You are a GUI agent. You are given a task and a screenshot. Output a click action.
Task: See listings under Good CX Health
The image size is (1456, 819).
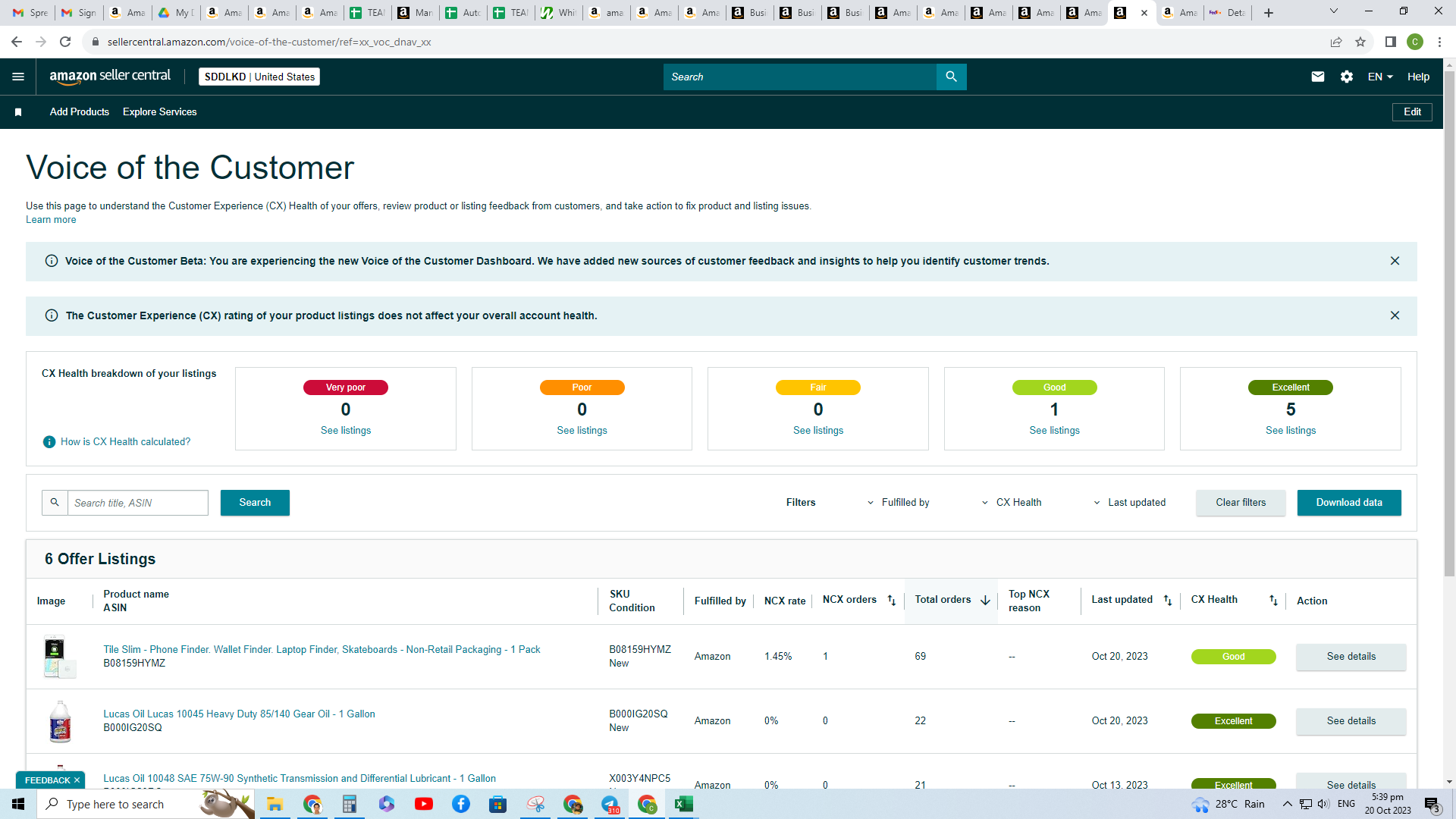pos(1054,431)
